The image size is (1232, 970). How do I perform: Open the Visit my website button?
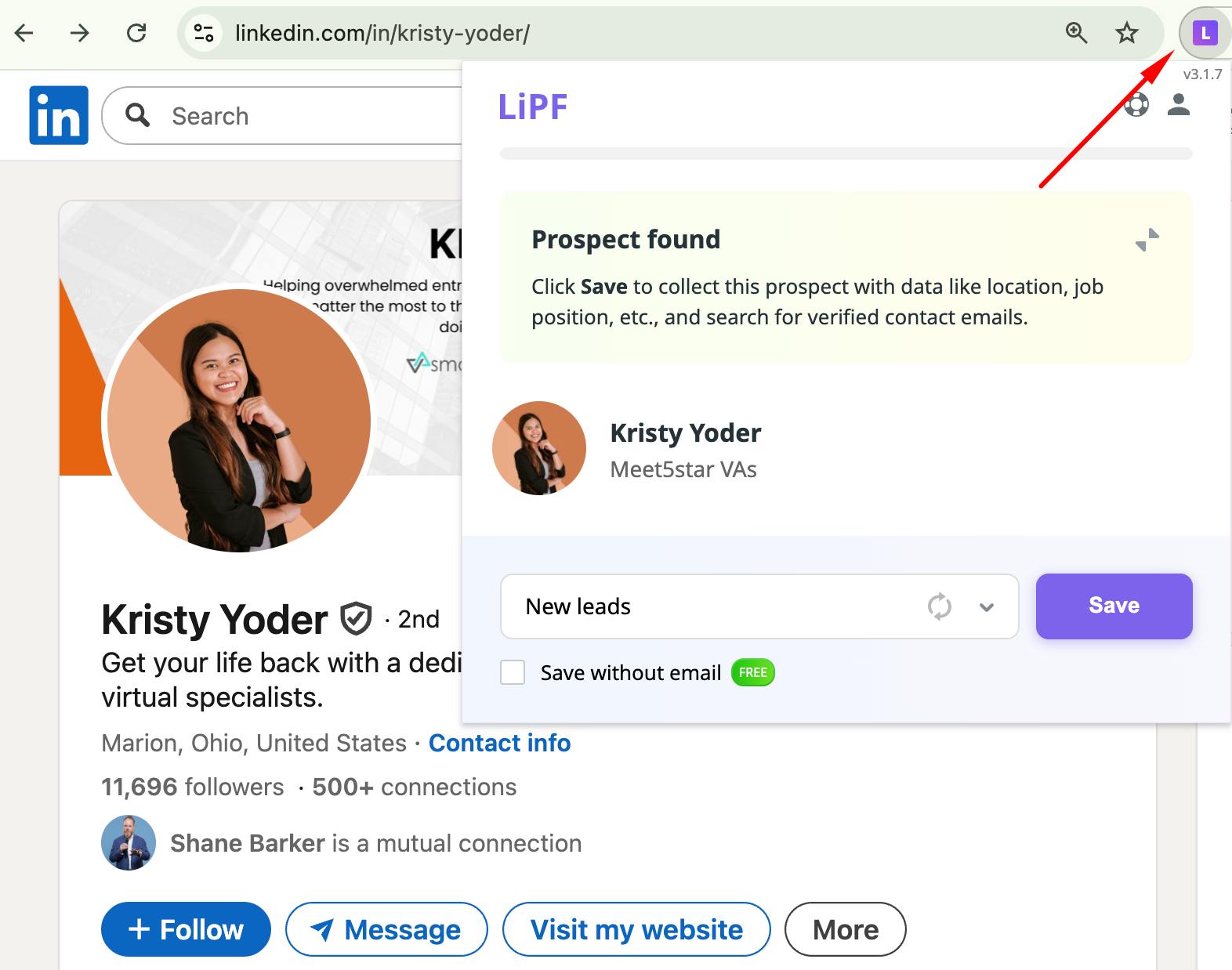[636, 929]
